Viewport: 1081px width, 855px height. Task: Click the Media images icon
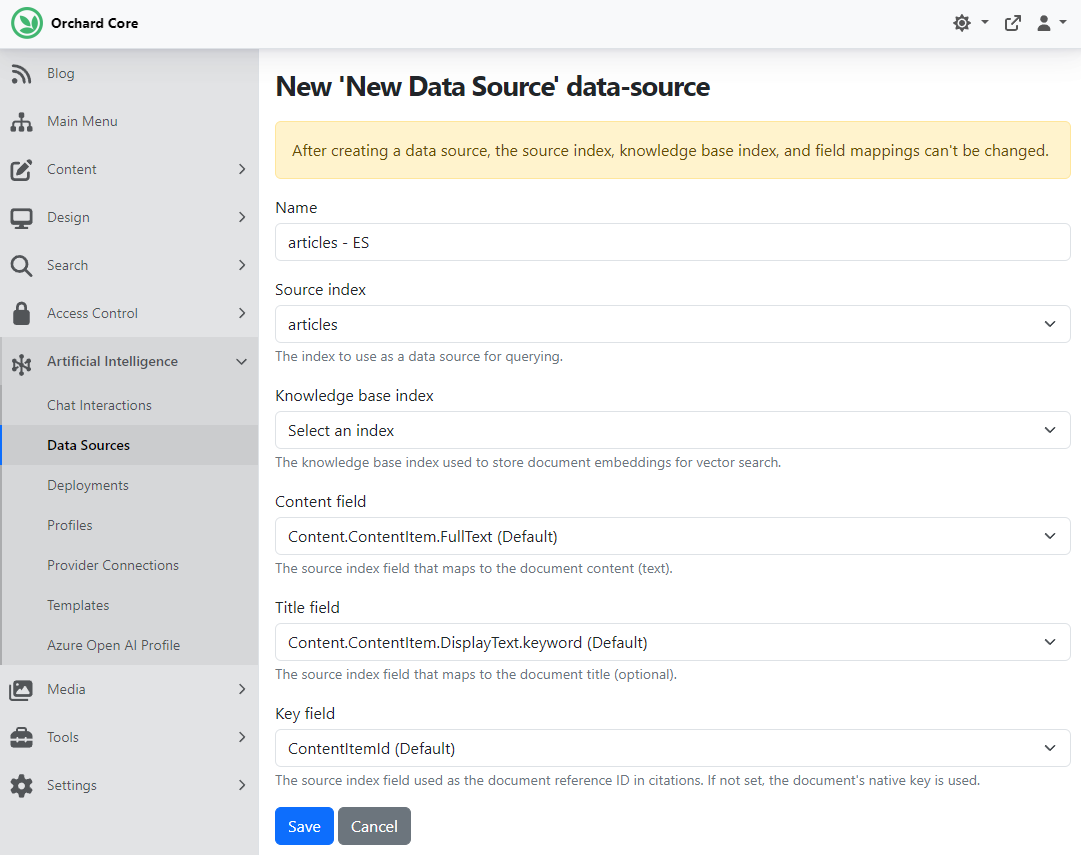tap(21, 690)
